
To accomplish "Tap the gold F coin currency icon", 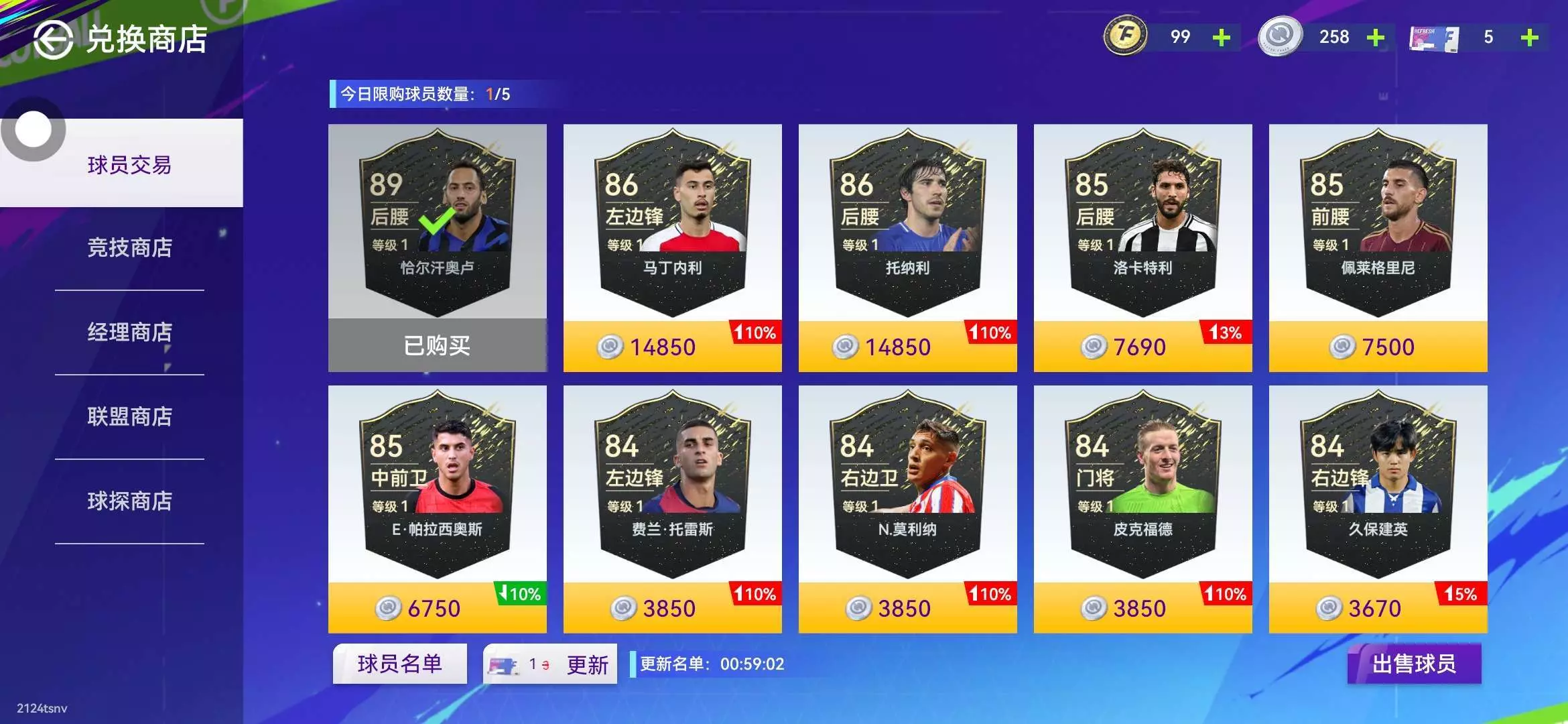I will [1126, 36].
